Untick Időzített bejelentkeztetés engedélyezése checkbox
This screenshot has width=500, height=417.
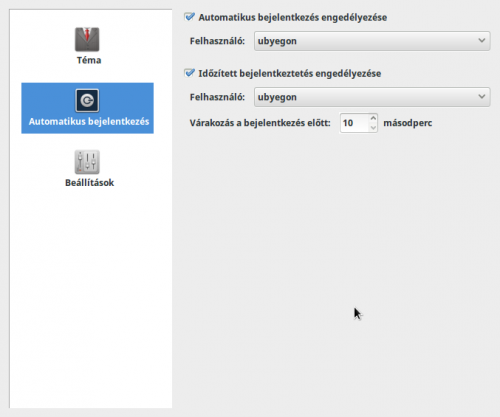189,73
